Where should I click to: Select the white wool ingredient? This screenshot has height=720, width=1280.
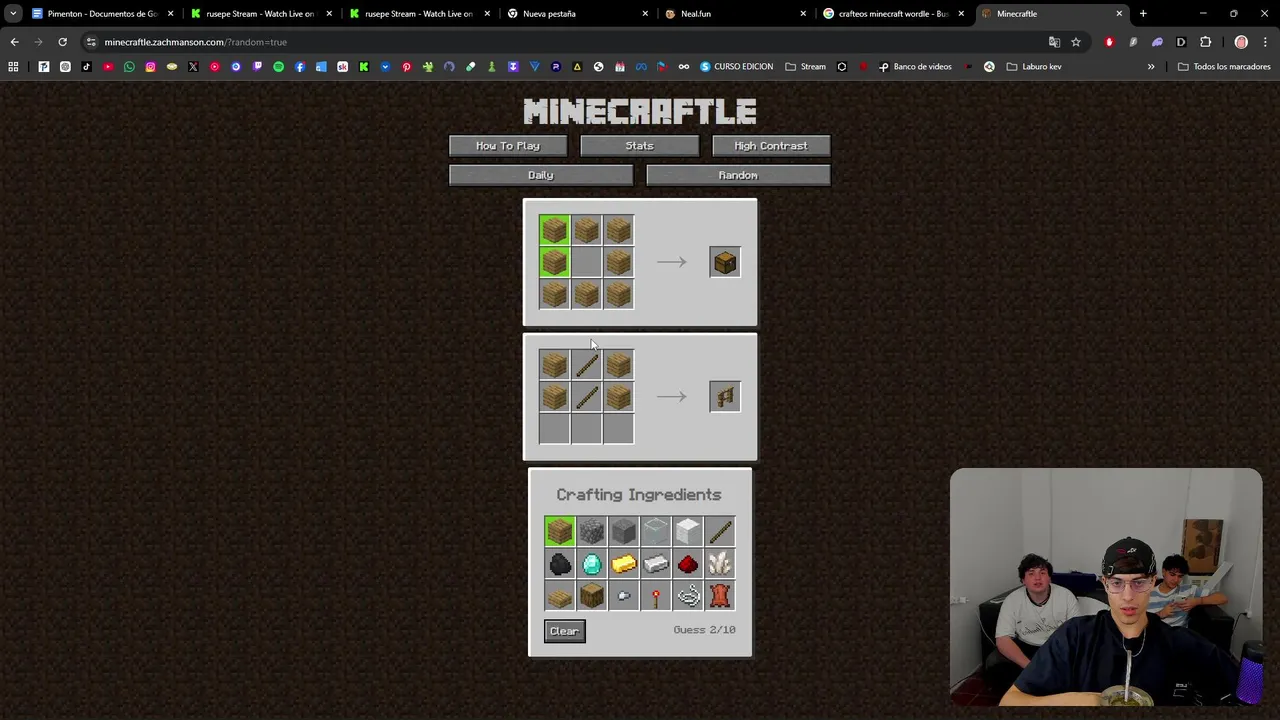coord(687,531)
